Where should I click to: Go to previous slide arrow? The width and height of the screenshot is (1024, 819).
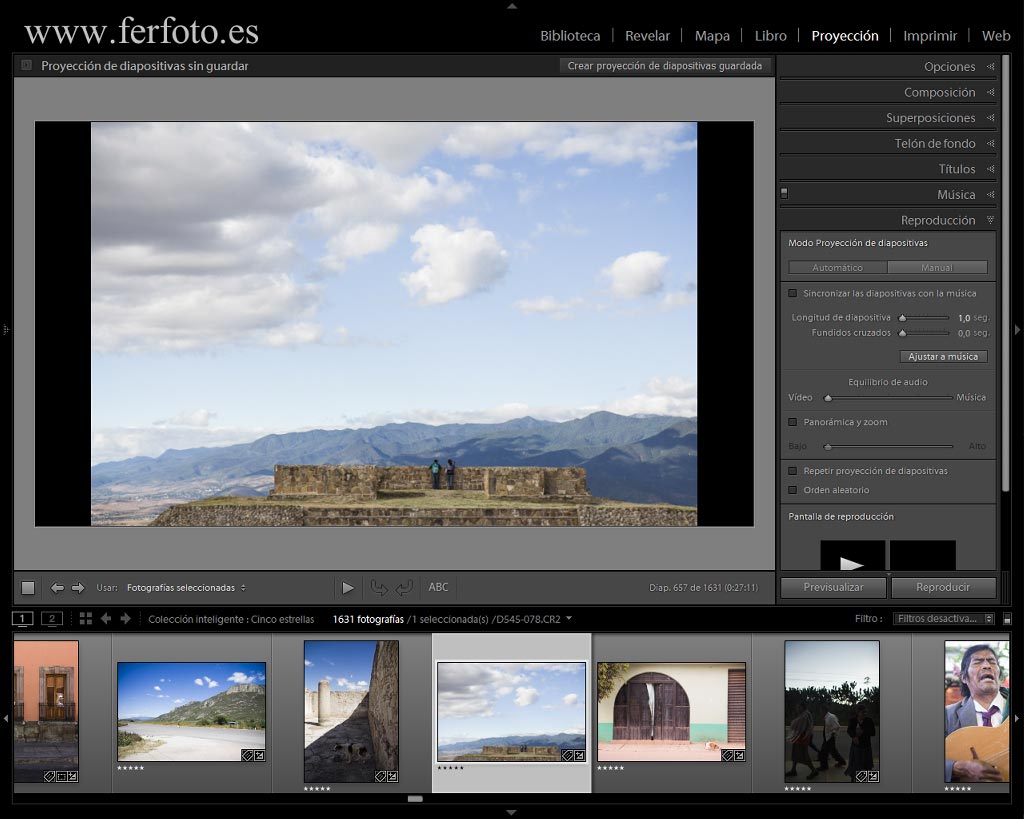click(57, 588)
